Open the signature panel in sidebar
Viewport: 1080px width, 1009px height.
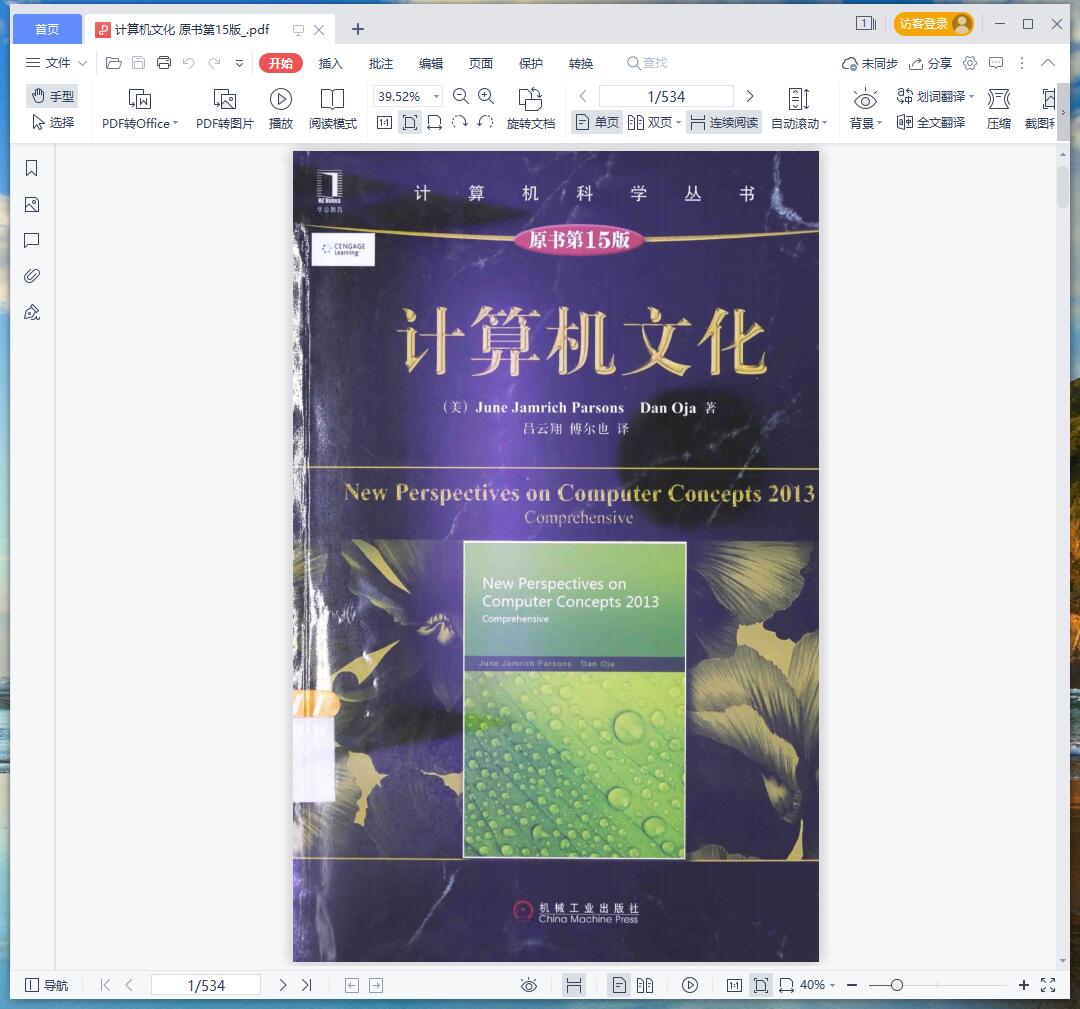tap(32, 313)
